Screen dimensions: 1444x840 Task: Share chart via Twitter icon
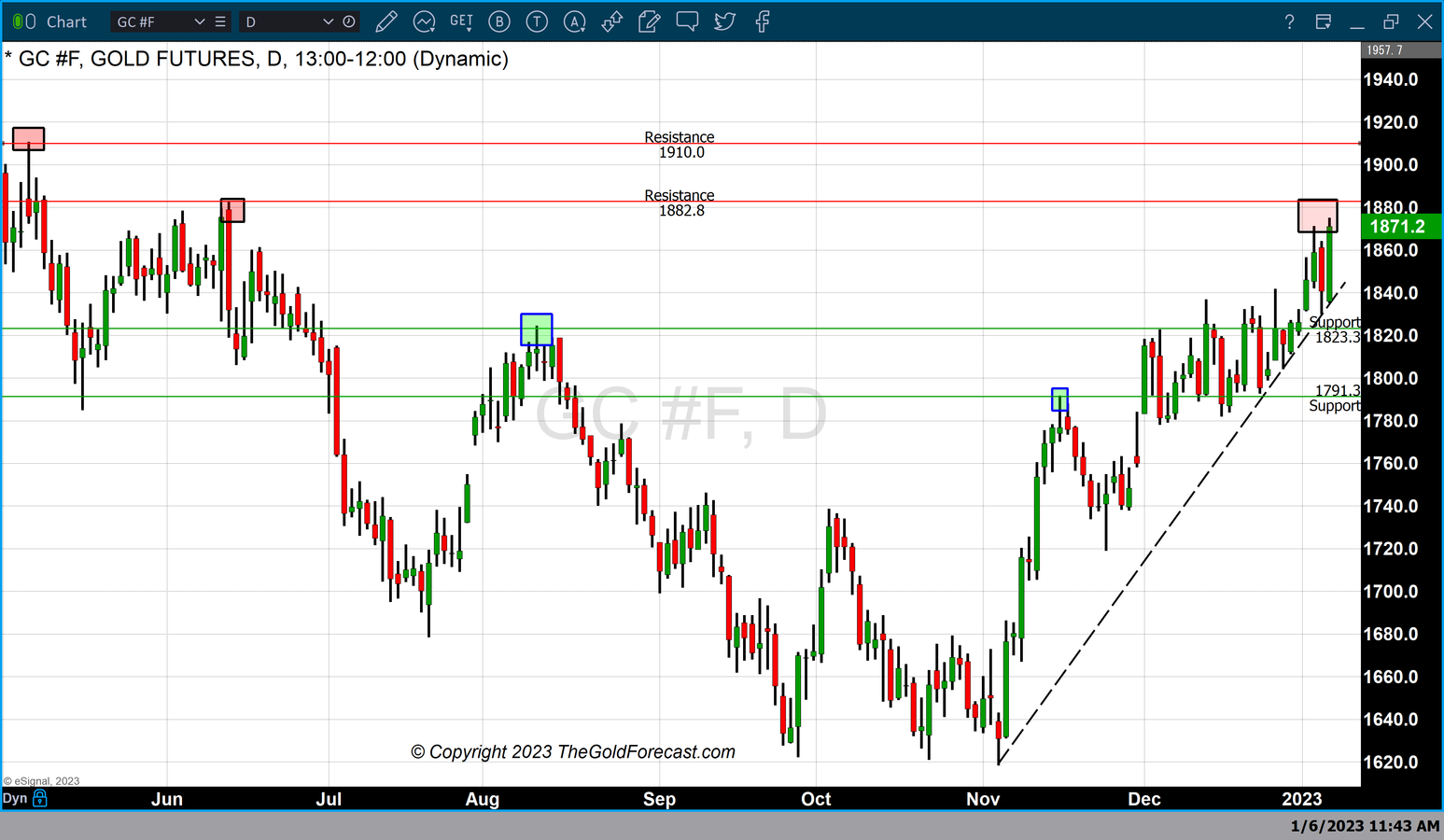725,21
